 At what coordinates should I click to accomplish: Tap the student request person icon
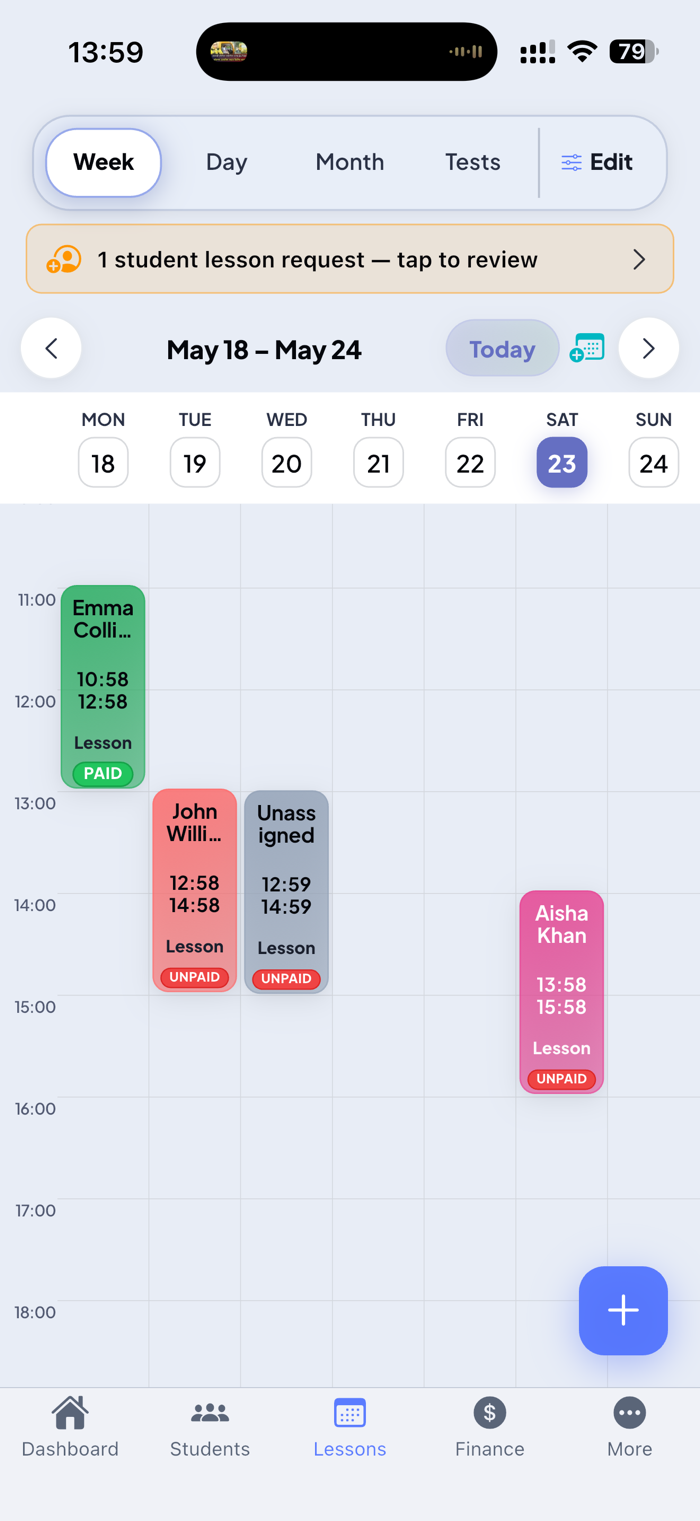pos(63,260)
